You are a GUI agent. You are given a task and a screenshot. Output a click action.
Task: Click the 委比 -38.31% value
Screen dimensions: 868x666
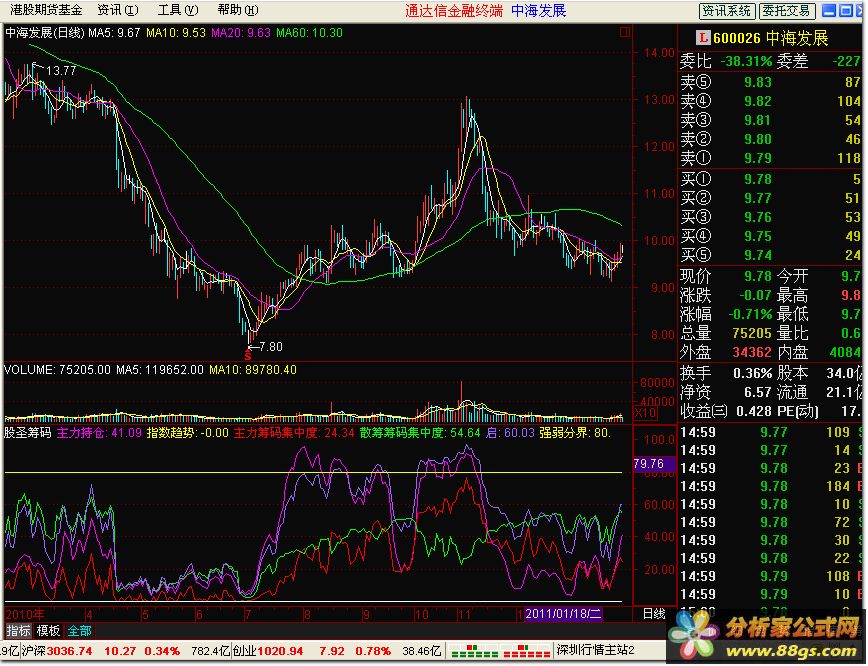[746, 61]
